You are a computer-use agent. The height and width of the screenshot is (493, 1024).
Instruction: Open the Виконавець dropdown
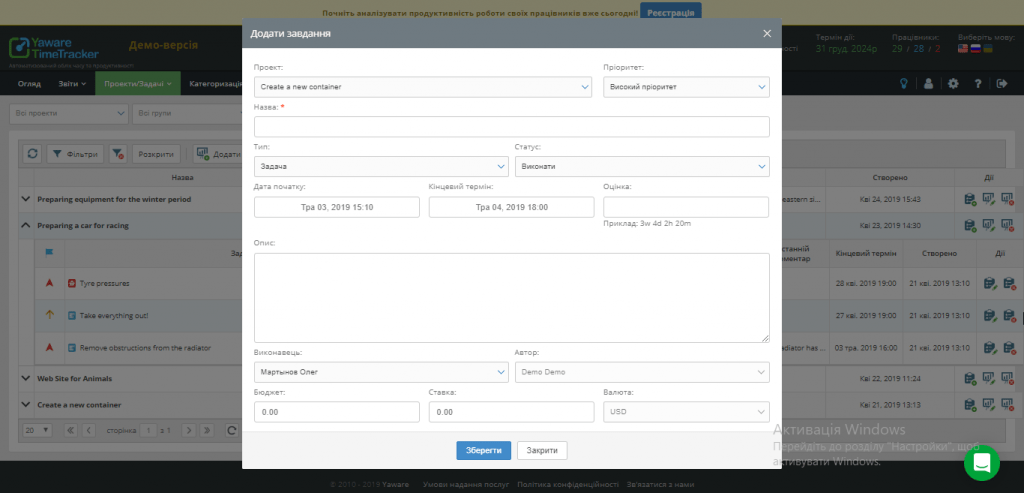point(380,372)
